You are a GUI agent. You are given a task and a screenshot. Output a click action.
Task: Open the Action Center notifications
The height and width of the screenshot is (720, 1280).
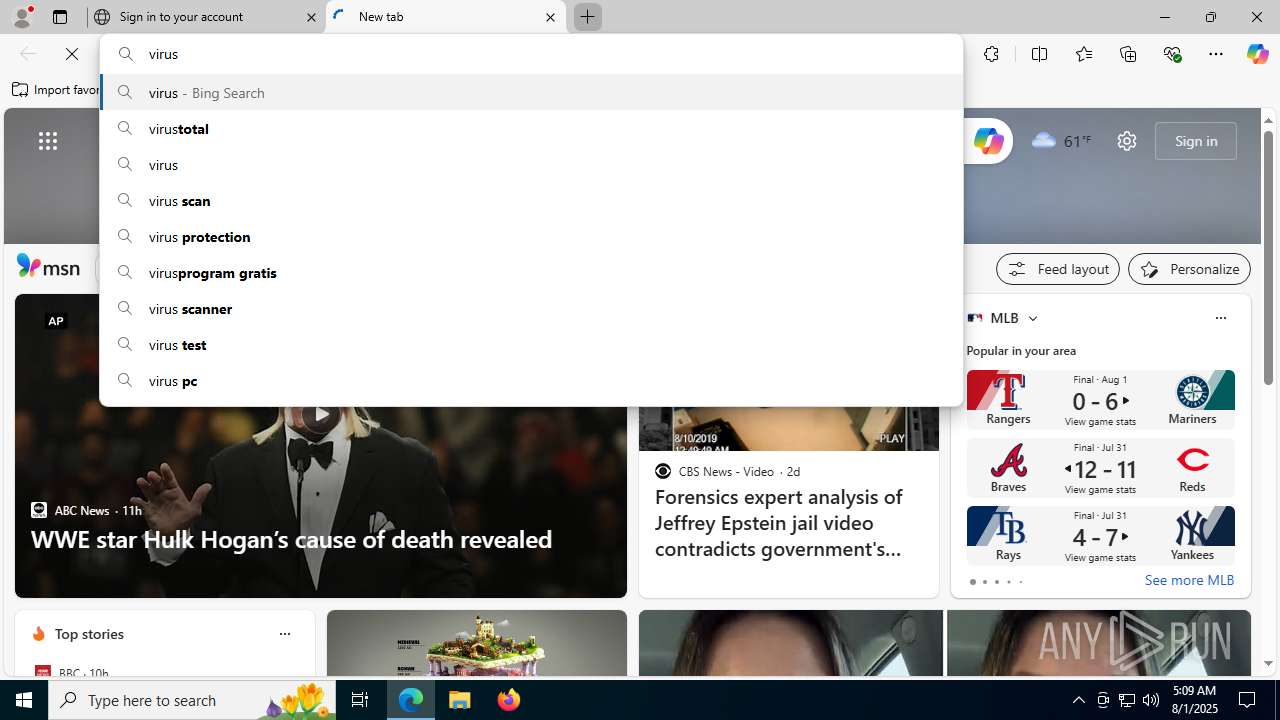1248,700
